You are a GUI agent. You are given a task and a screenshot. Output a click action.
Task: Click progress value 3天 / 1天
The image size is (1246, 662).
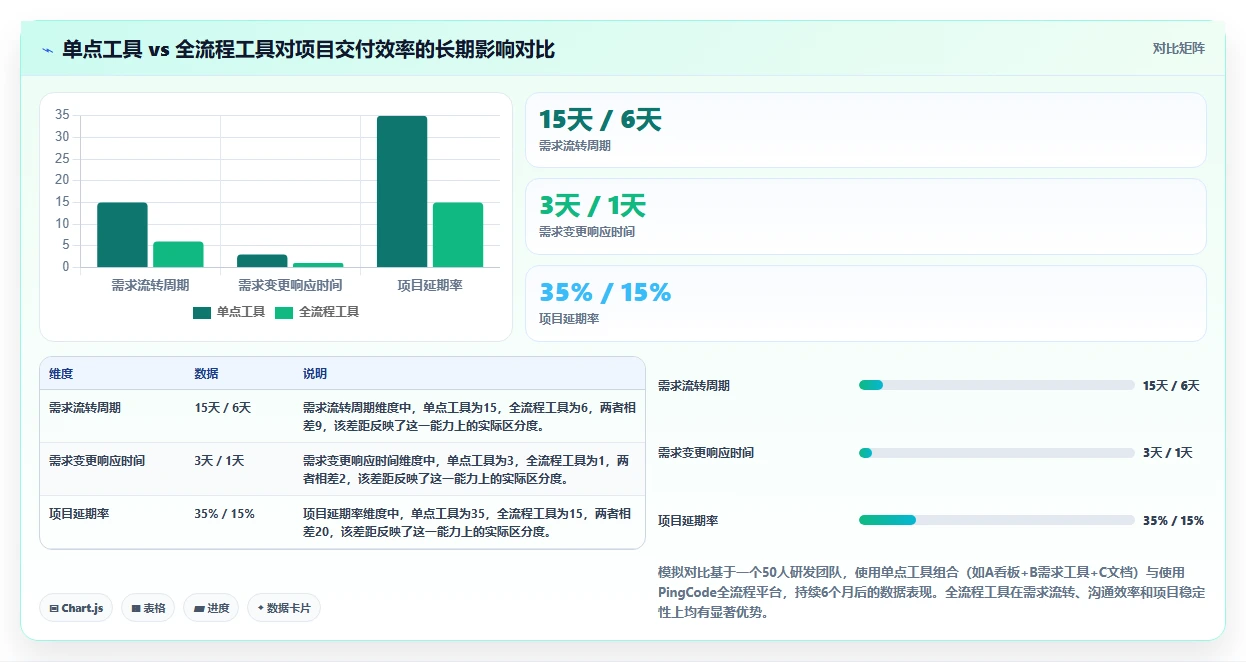tap(1168, 453)
